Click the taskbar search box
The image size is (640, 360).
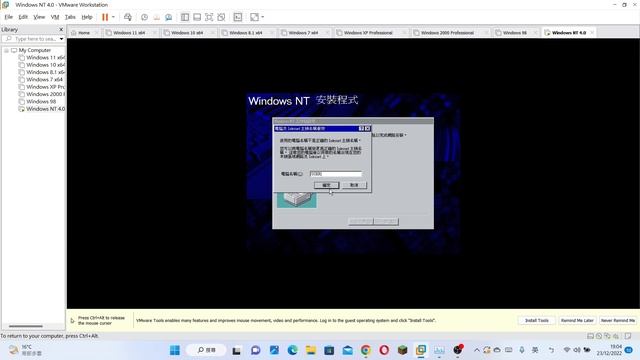click(x=206, y=350)
